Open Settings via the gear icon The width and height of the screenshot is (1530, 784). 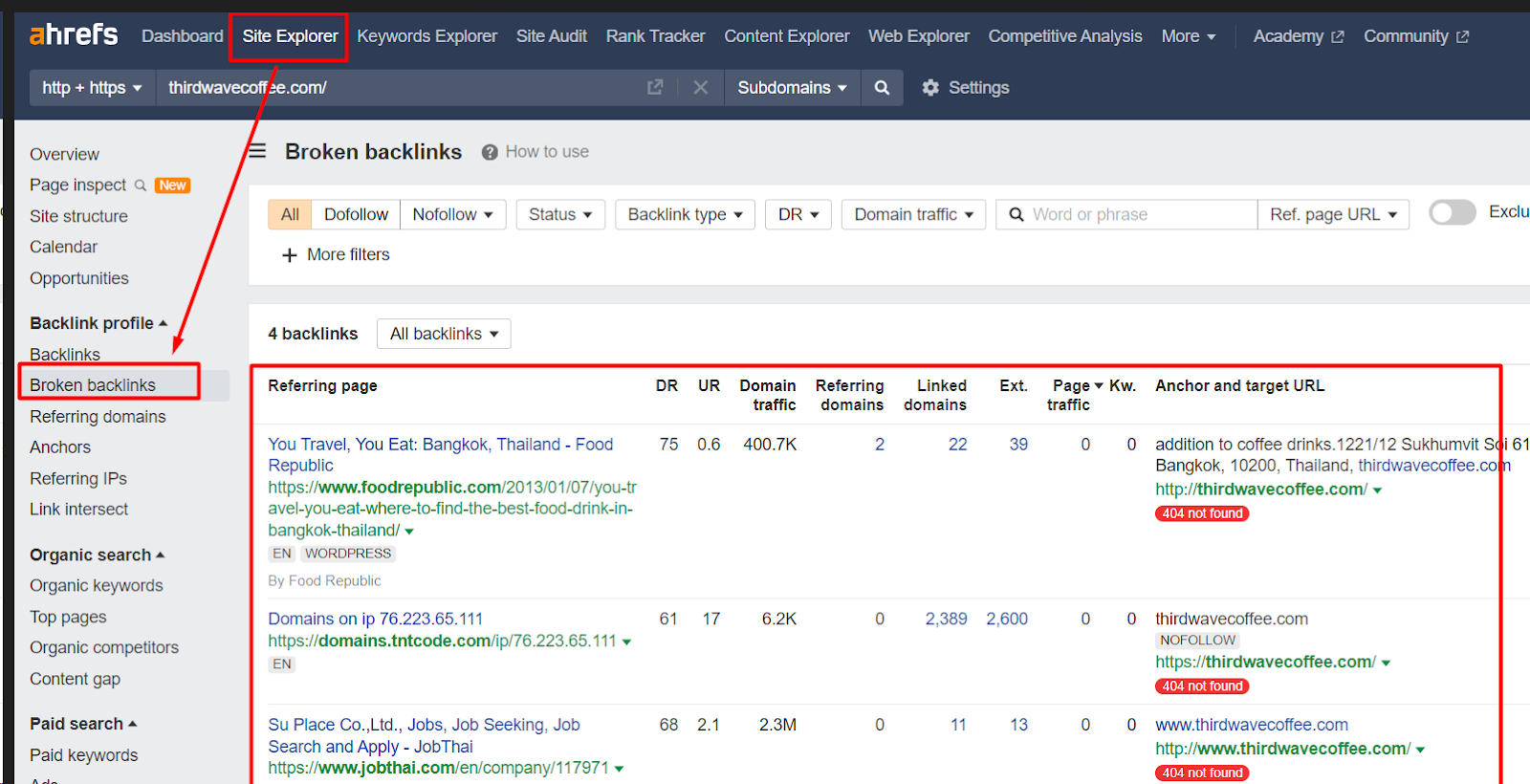930,88
